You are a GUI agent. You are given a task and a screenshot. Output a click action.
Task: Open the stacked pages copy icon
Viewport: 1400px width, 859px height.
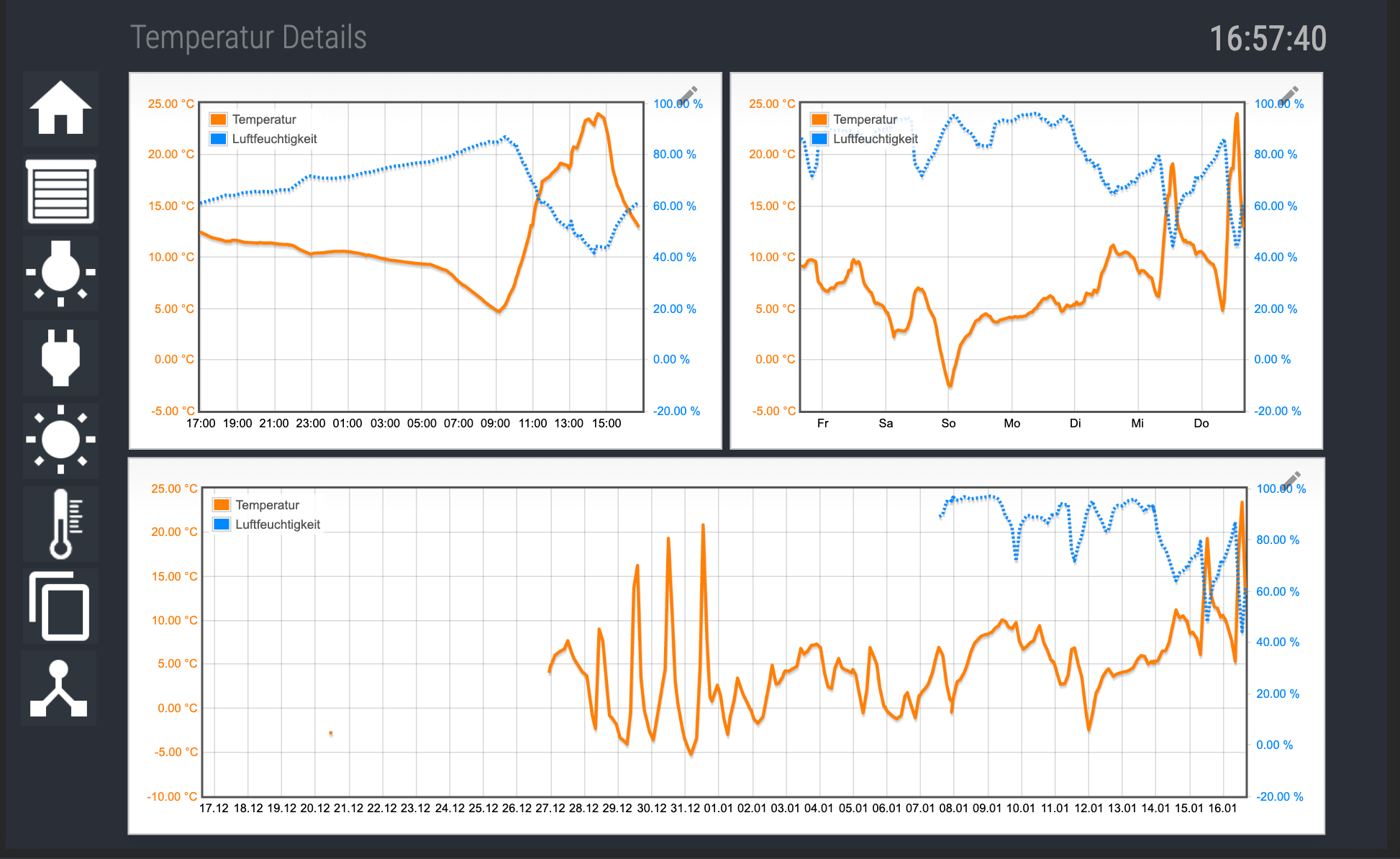[60, 606]
